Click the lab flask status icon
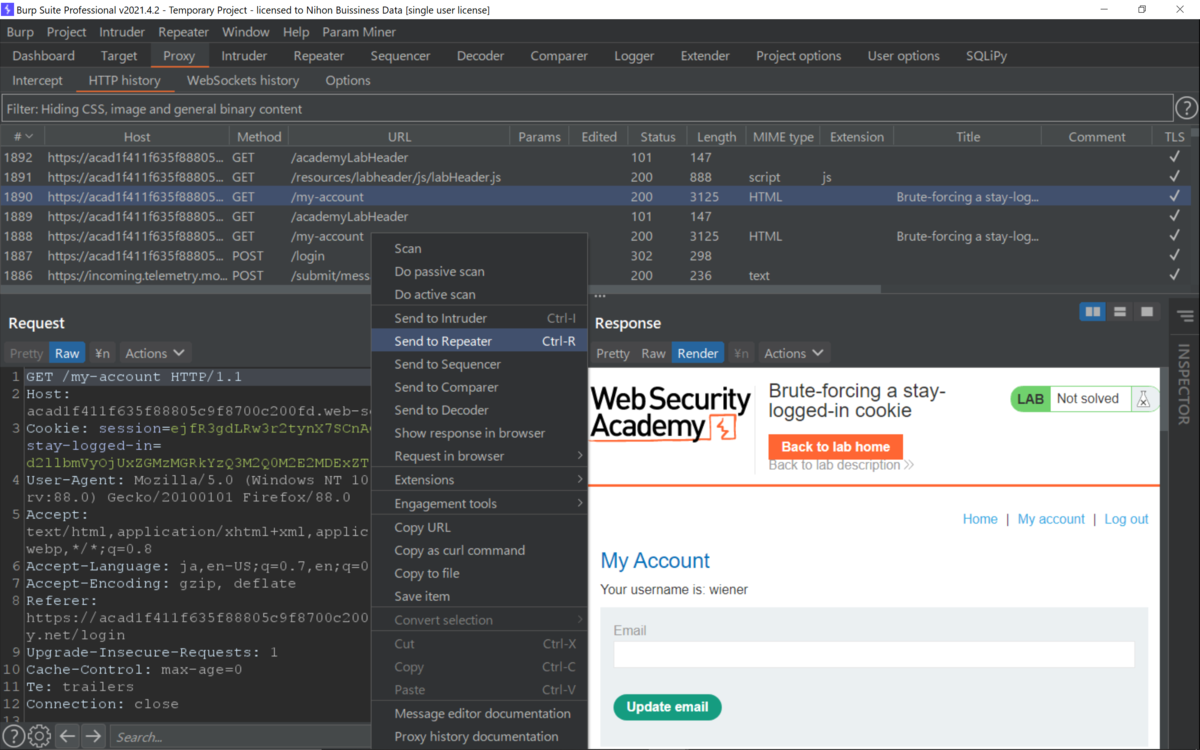 (x=1143, y=399)
